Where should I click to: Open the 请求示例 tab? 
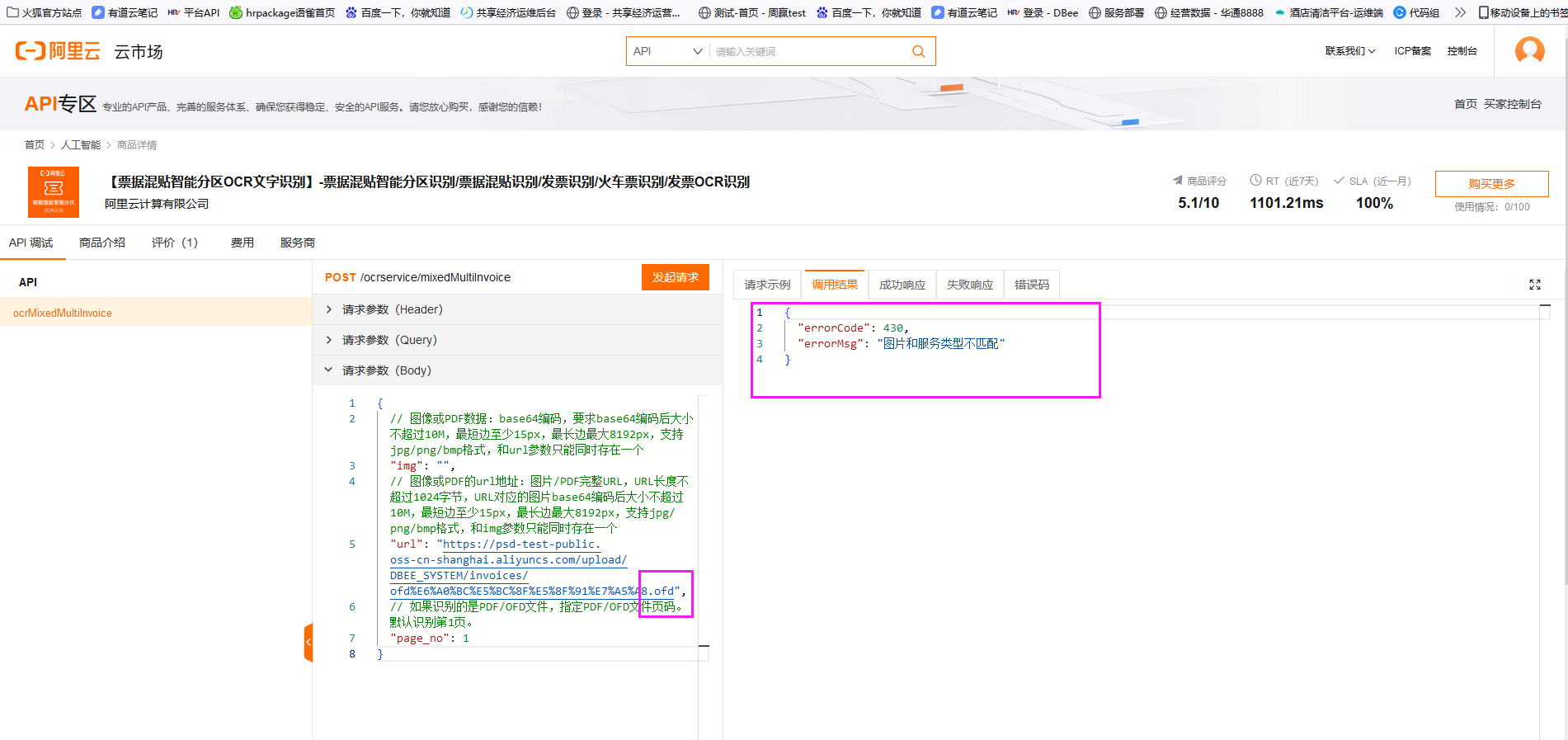pos(767,285)
